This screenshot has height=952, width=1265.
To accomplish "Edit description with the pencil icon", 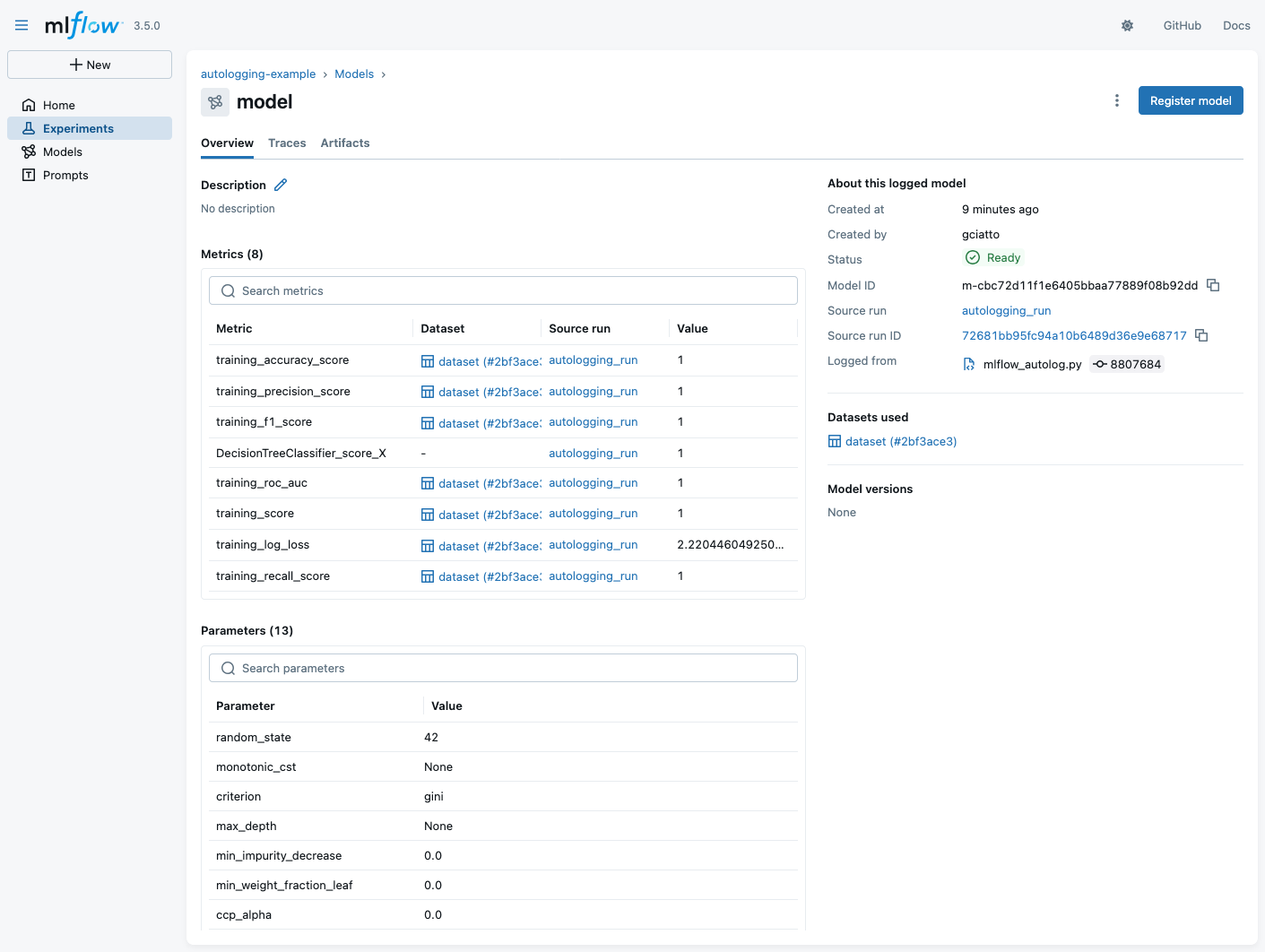I will point(281,185).
